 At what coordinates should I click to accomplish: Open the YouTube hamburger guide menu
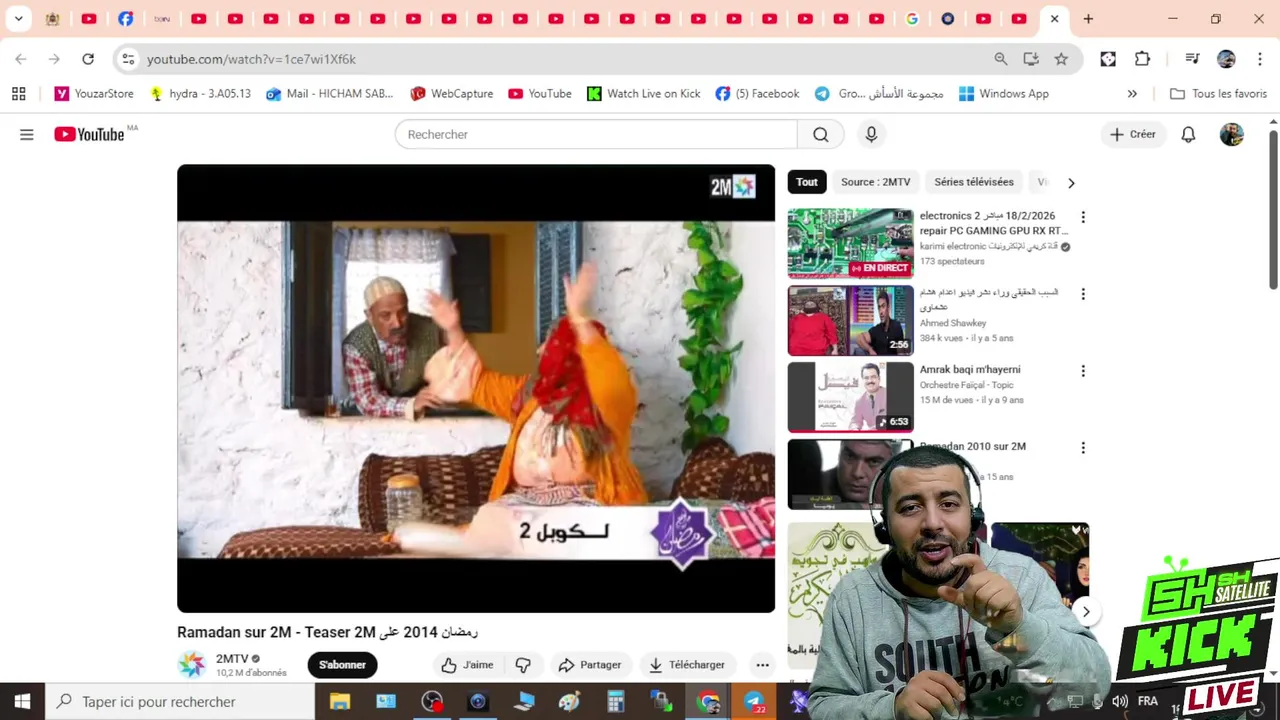[x=27, y=134]
